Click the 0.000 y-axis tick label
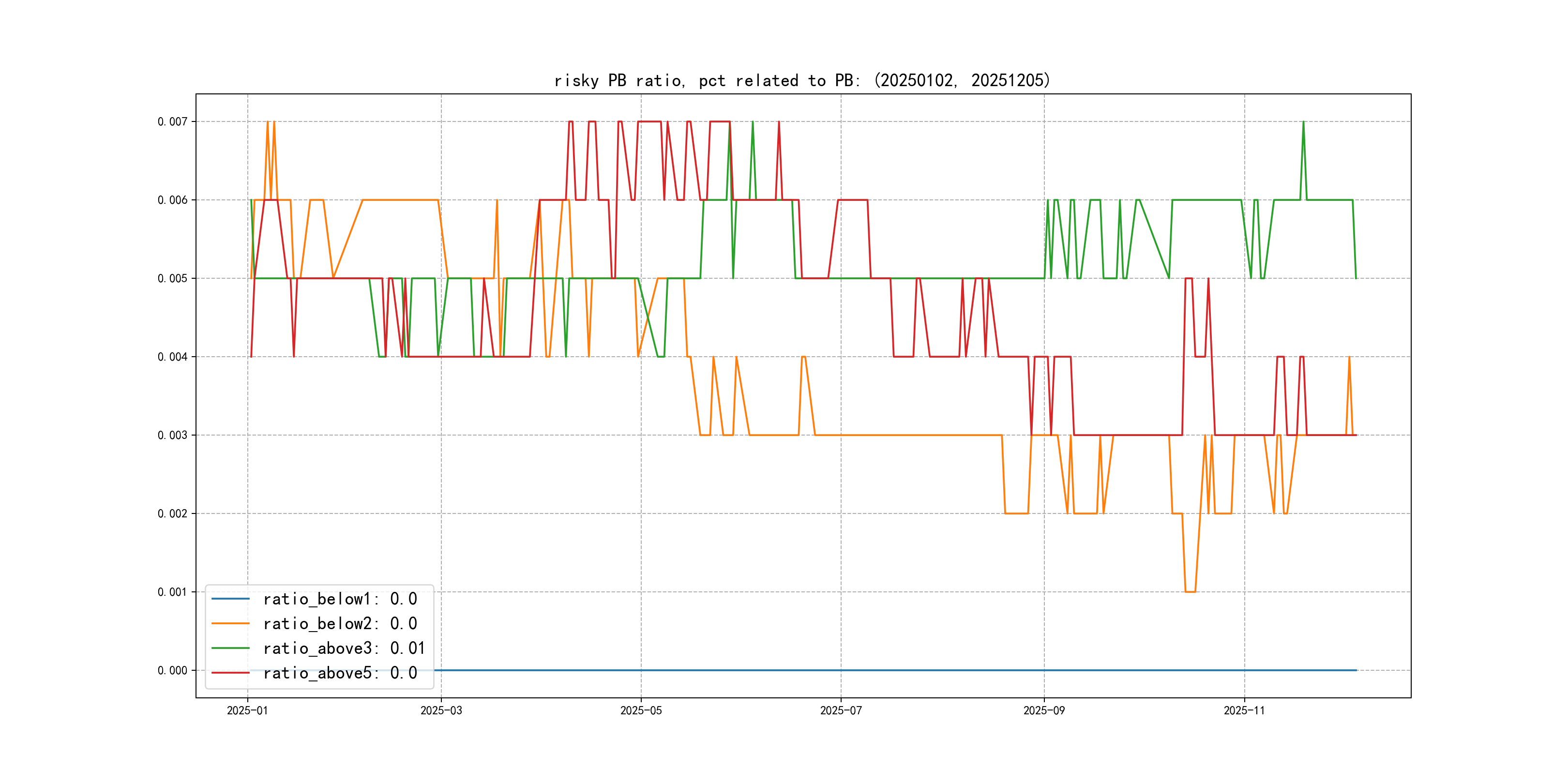1568x784 pixels. tap(172, 671)
